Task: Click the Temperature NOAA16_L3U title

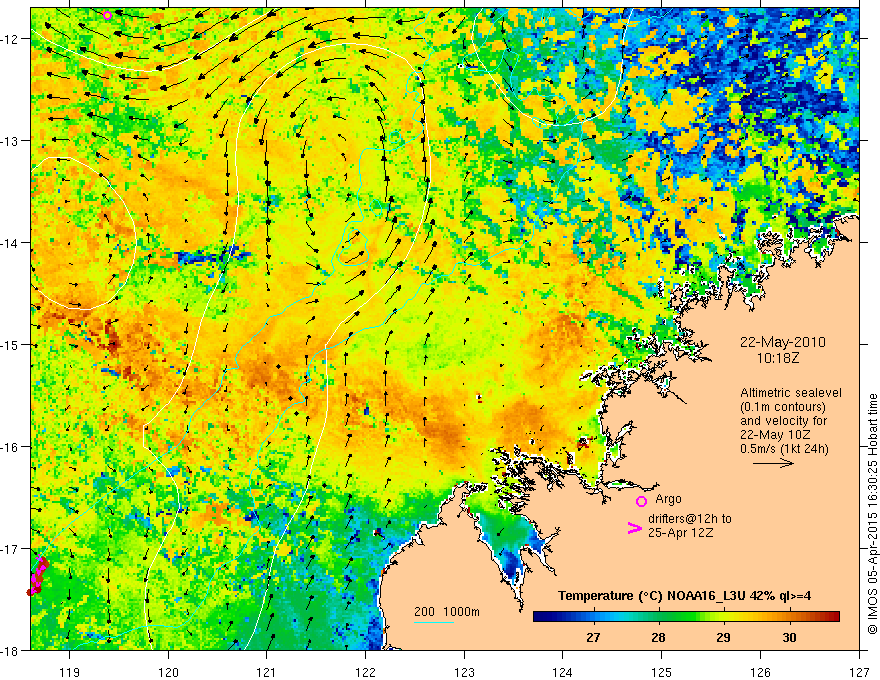Action: [x=684, y=596]
